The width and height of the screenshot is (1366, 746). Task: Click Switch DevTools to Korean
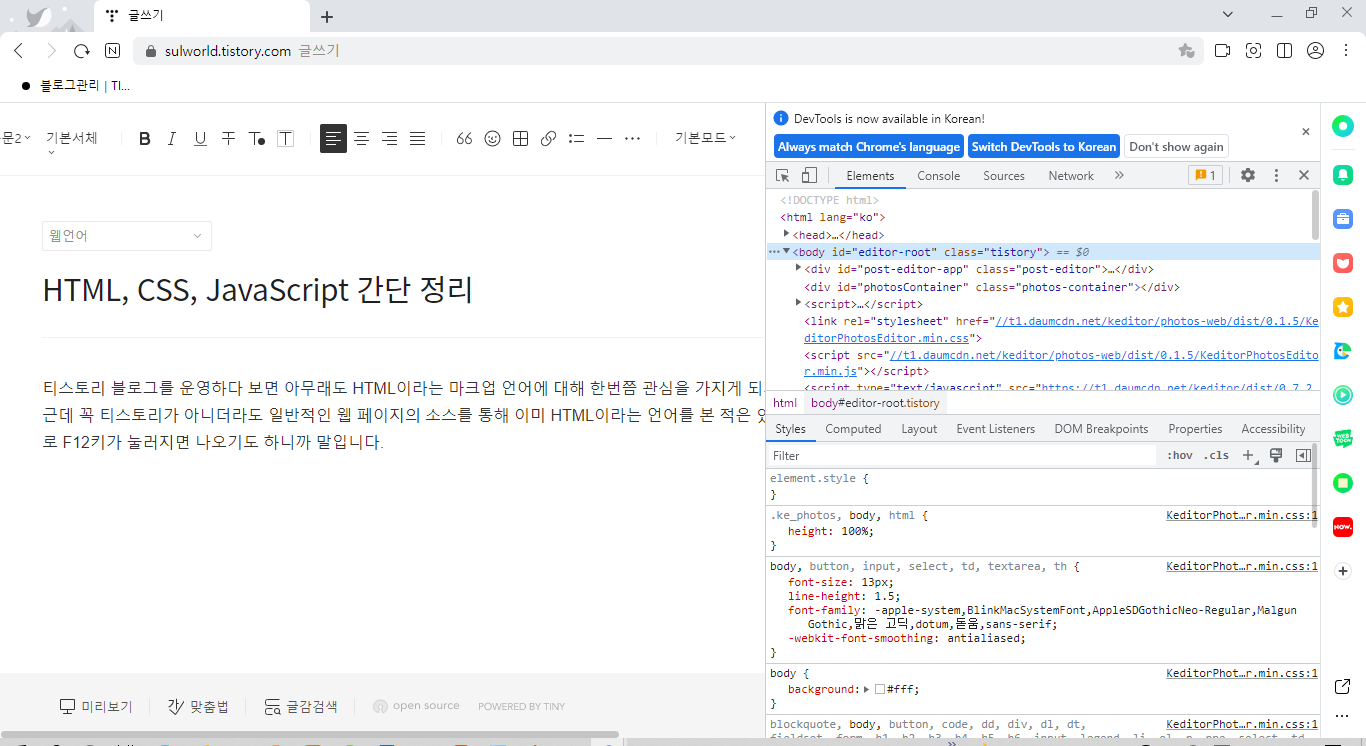pos(1044,147)
